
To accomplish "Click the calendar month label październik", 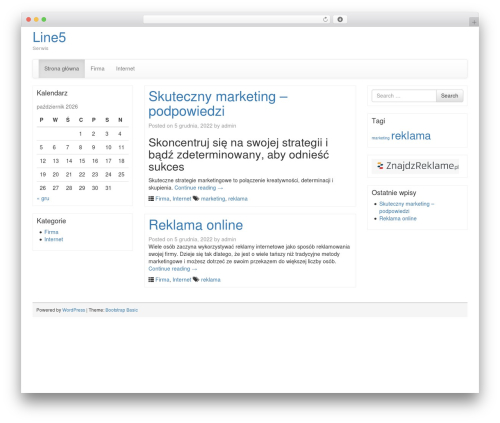I will [x=57, y=107].
